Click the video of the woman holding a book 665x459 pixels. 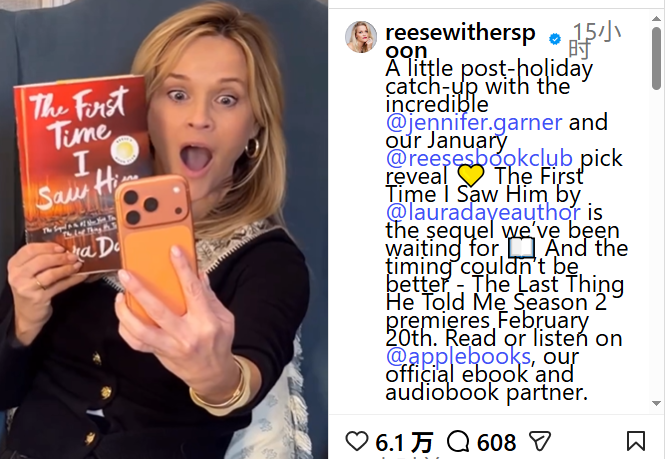click(x=164, y=230)
